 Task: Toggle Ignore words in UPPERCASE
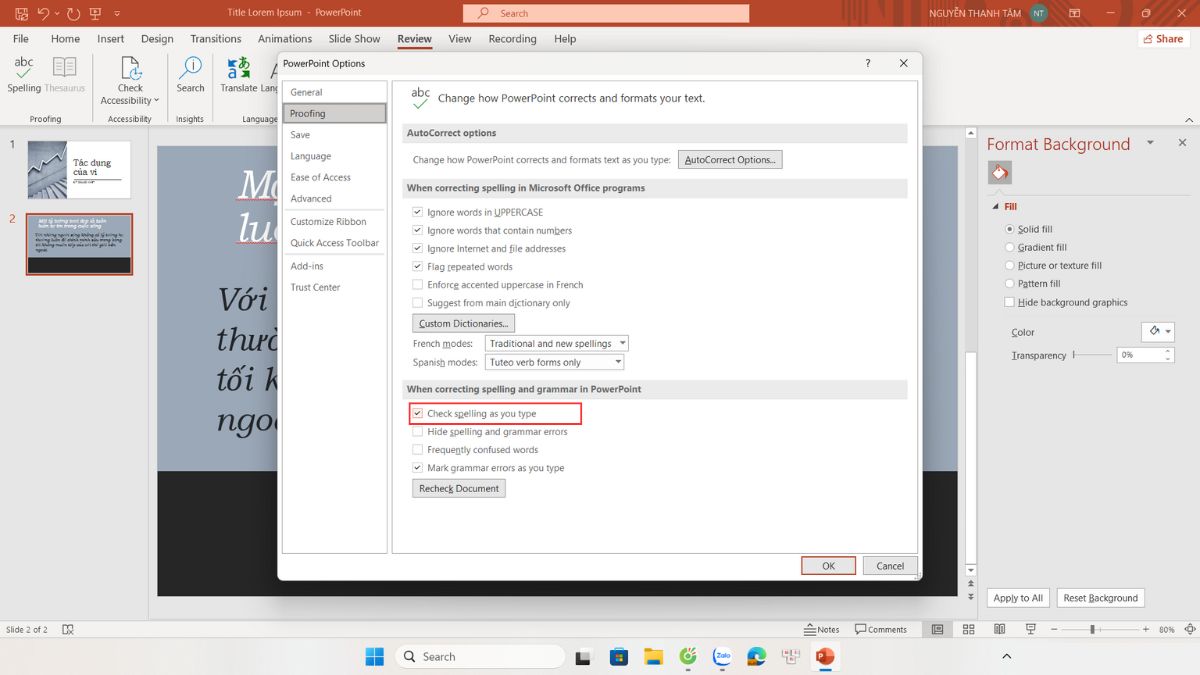pyautogui.click(x=418, y=213)
